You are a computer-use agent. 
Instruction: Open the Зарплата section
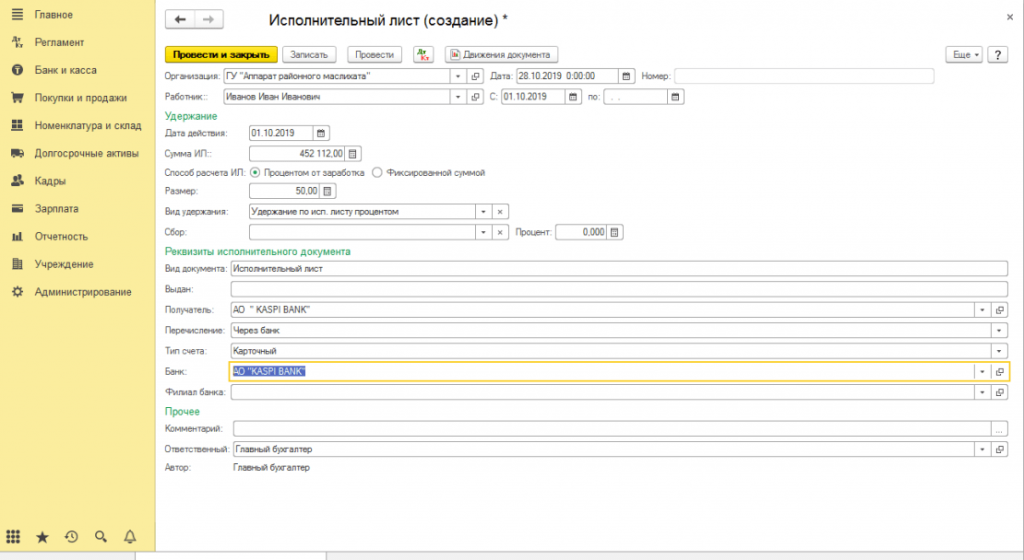(56, 209)
